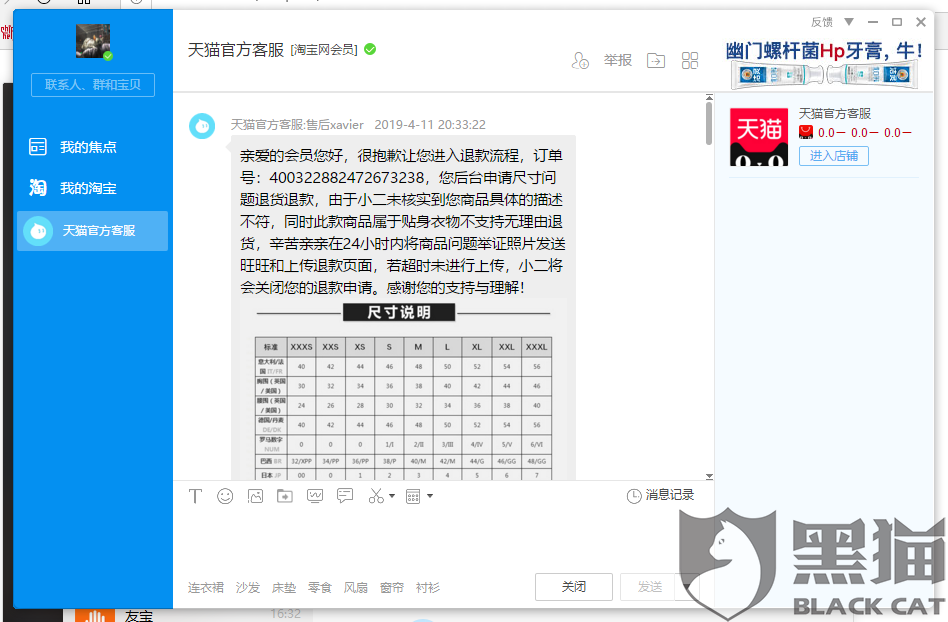Image resolution: width=948 pixels, height=622 pixels.
Task: Open the font formatting T tool
Action: (x=195, y=496)
